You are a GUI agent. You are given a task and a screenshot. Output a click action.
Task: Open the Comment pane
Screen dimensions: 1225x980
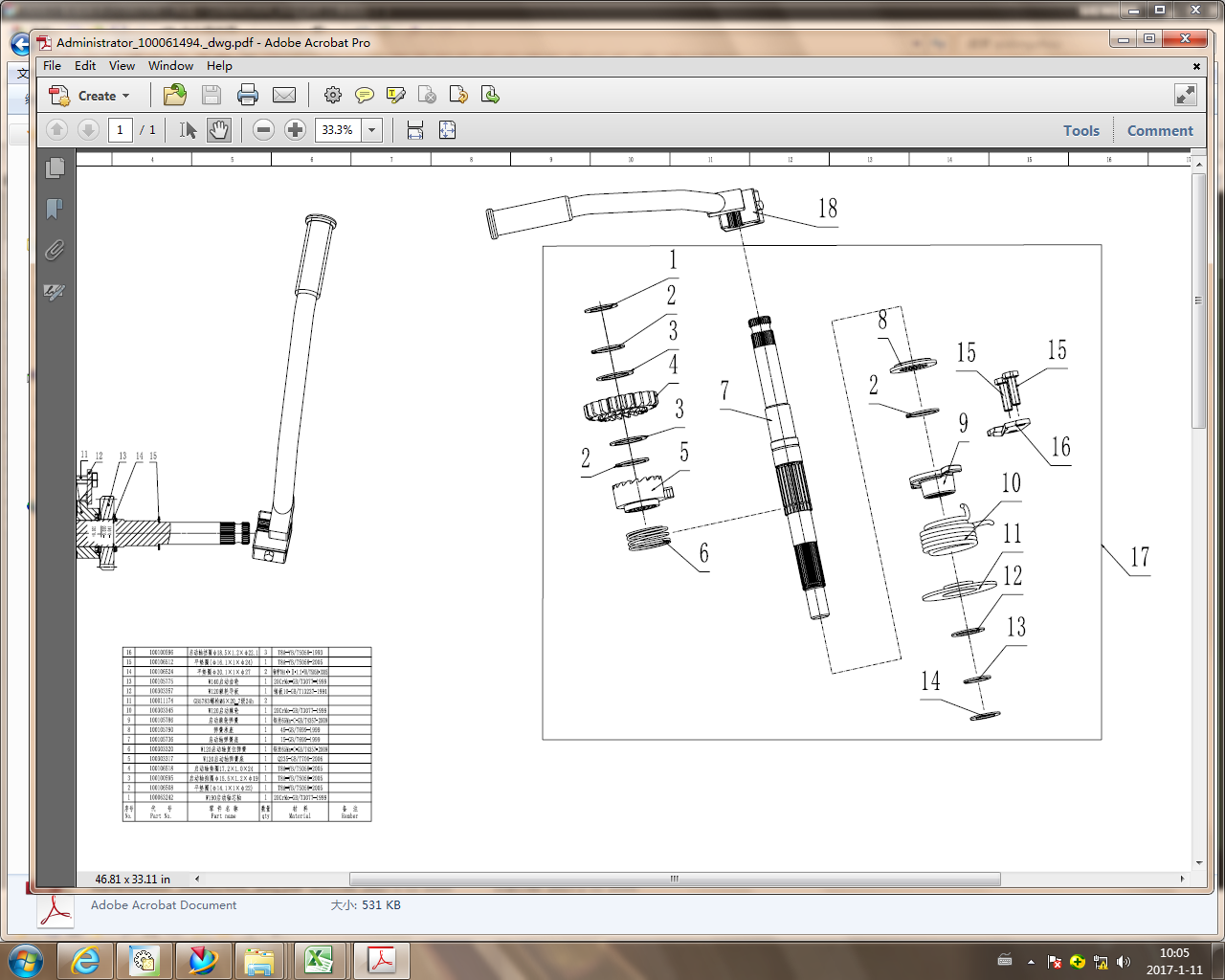tap(1159, 130)
